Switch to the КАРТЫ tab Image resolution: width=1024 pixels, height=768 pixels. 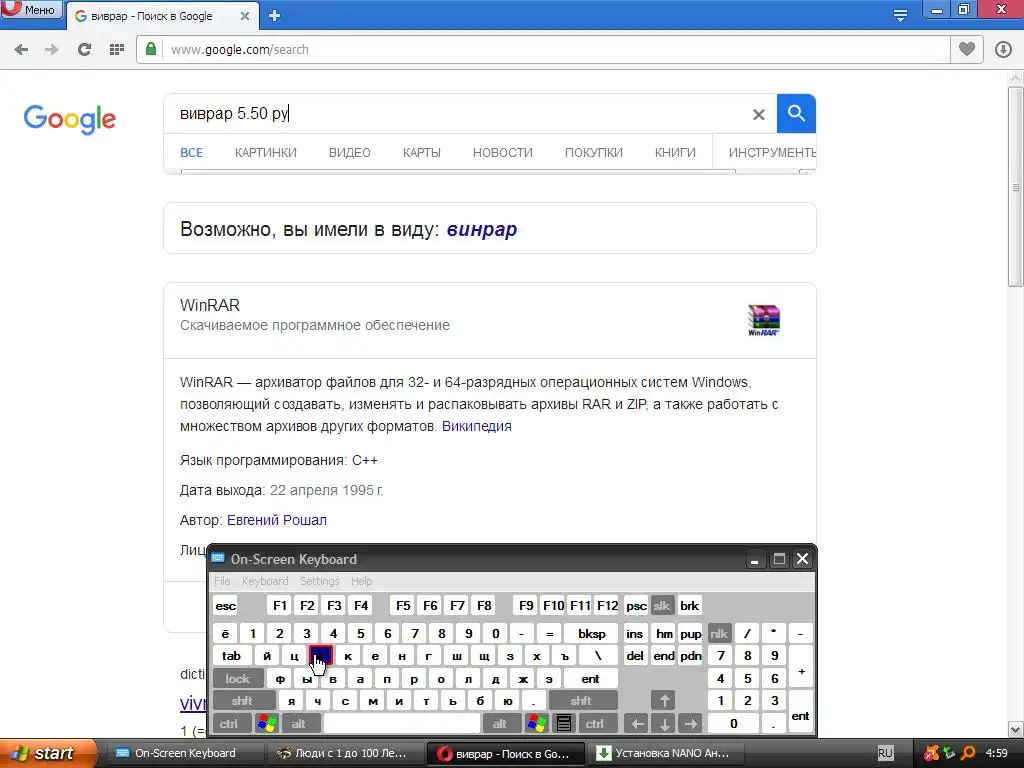click(421, 153)
